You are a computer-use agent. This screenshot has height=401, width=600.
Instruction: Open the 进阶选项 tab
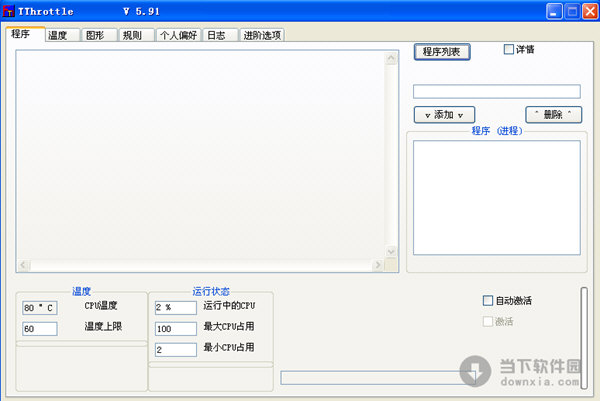pyautogui.click(x=262, y=35)
